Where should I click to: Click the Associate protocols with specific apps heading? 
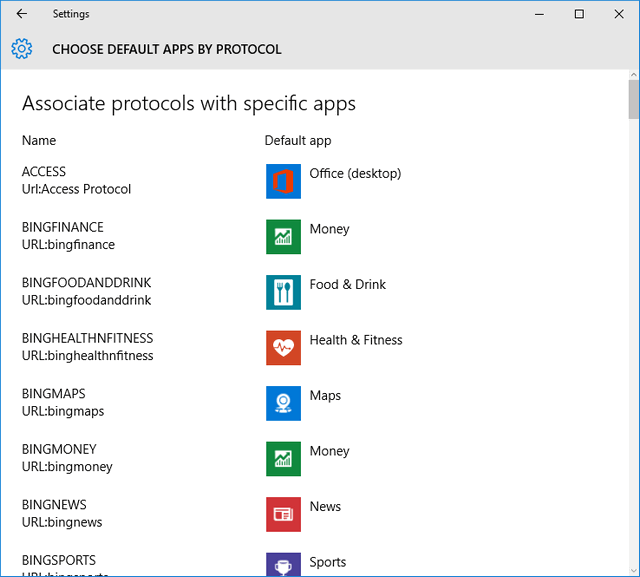click(x=189, y=104)
